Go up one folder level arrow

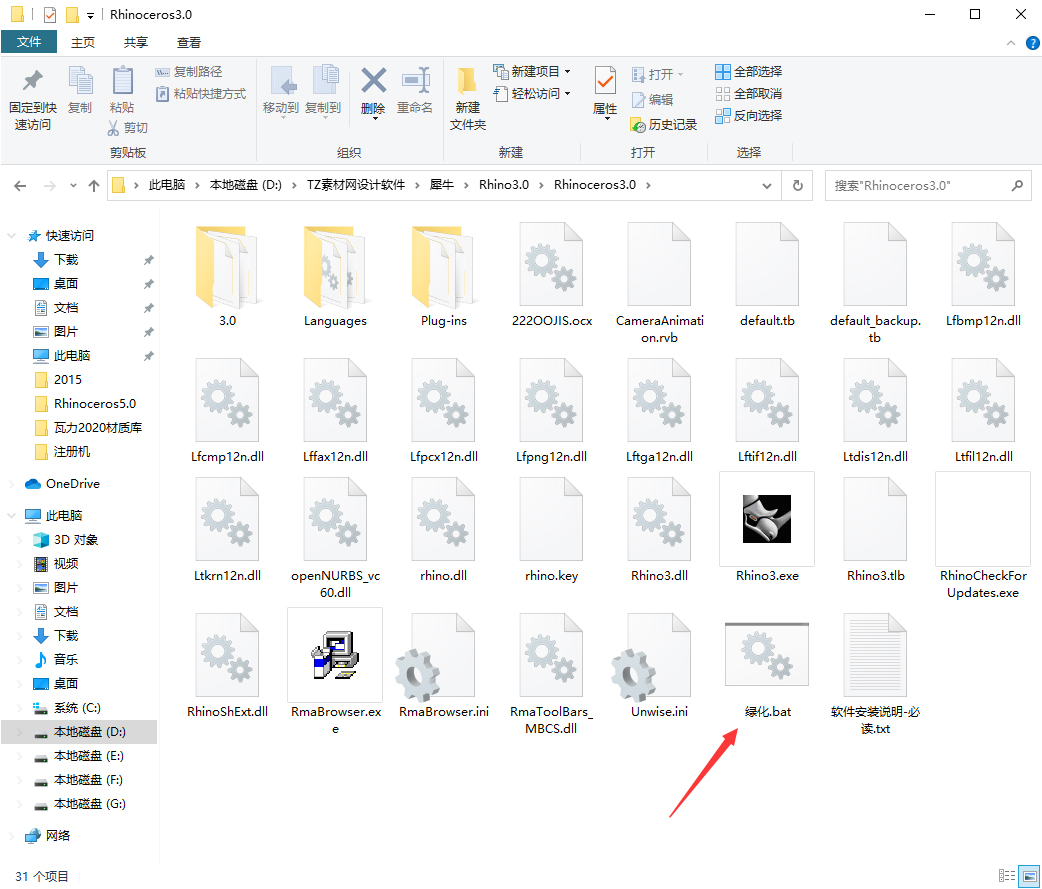click(94, 186)
